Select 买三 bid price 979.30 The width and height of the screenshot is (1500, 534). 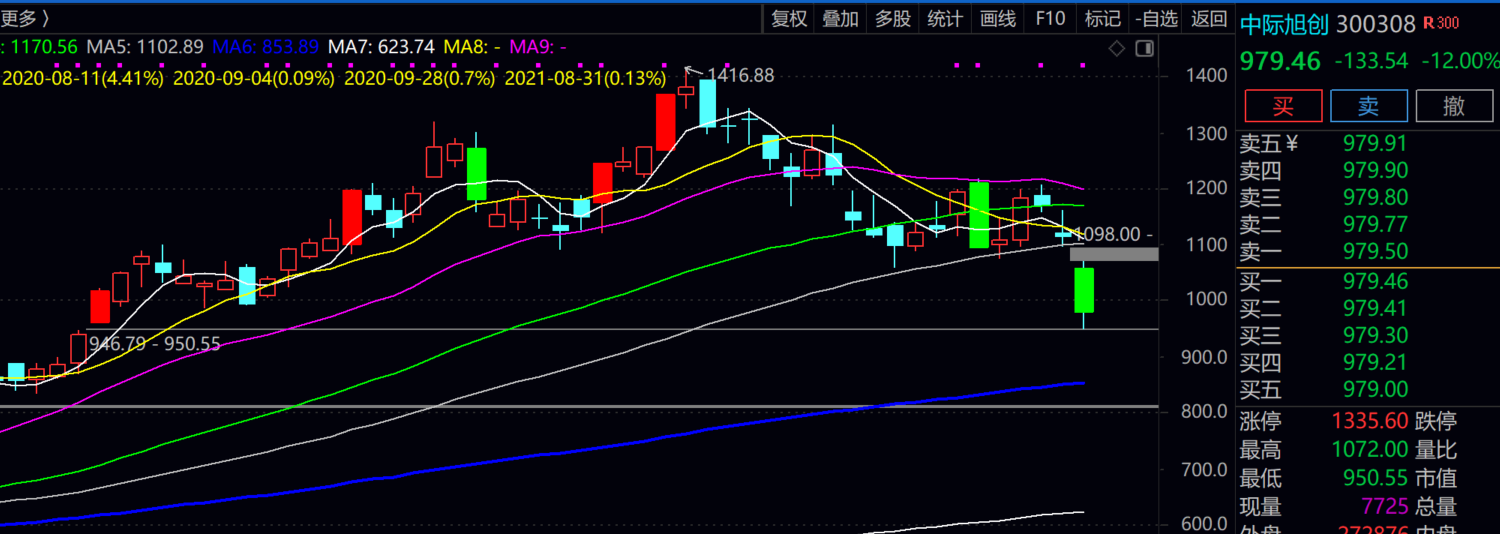(1375, 336)
